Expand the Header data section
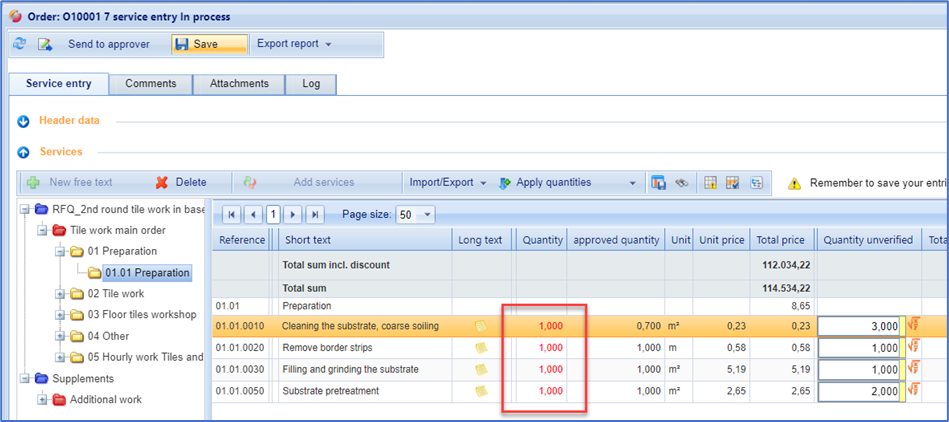The height and width of the screenshot is (422, 949). point(23,121)
